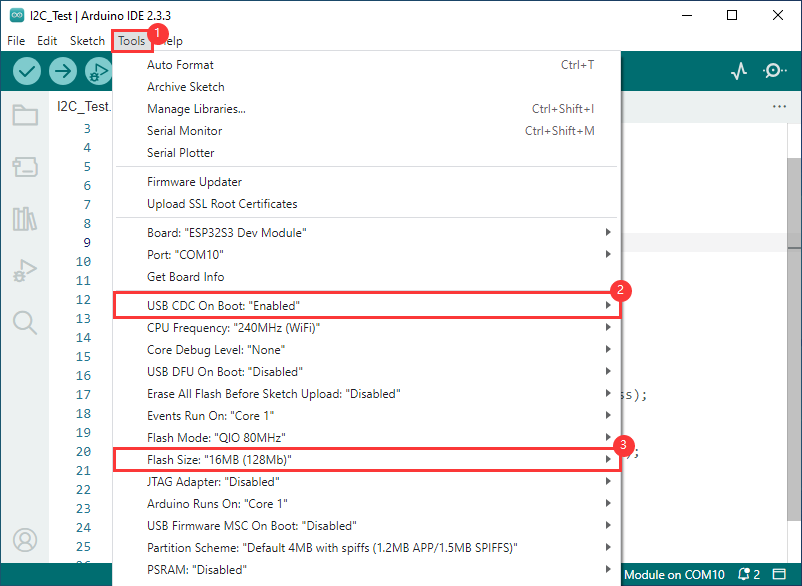This screenshot has height=586, width=802.
Task: Choose Manage Libraries menu entry
Action: point(196,109)
